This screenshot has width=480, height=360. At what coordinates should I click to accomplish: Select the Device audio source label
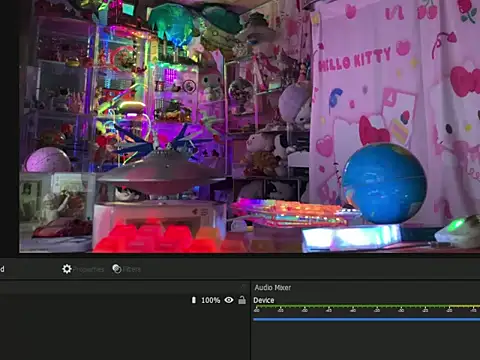pyautogui.click(x=264, y=300)
